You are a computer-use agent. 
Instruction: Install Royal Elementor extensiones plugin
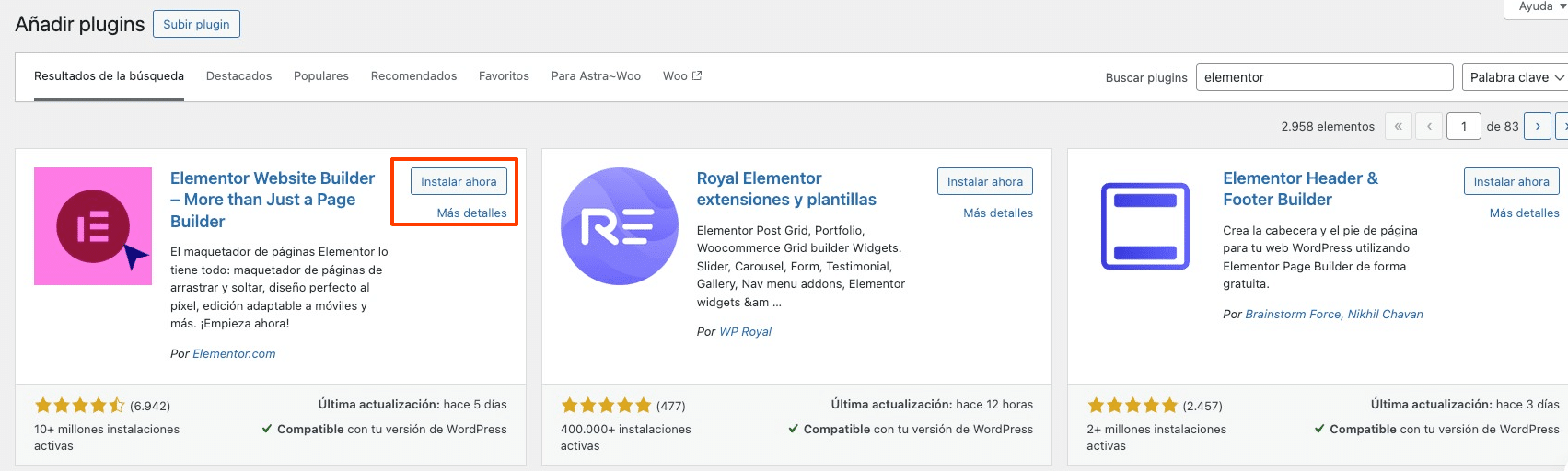[984, 181]
